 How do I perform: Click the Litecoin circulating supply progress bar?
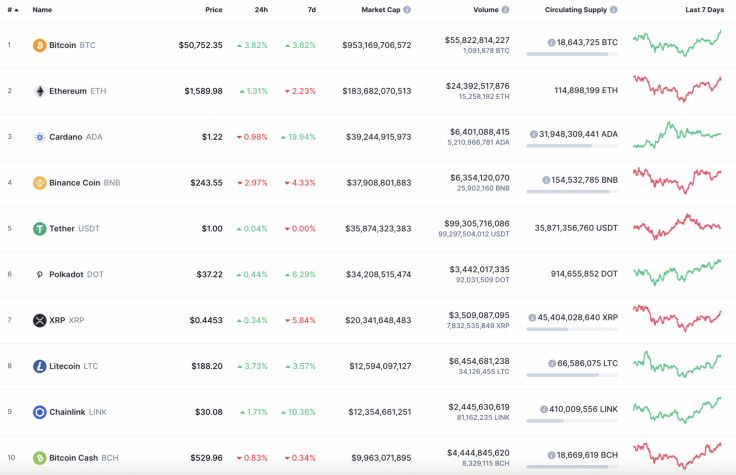tap(572, 375)
